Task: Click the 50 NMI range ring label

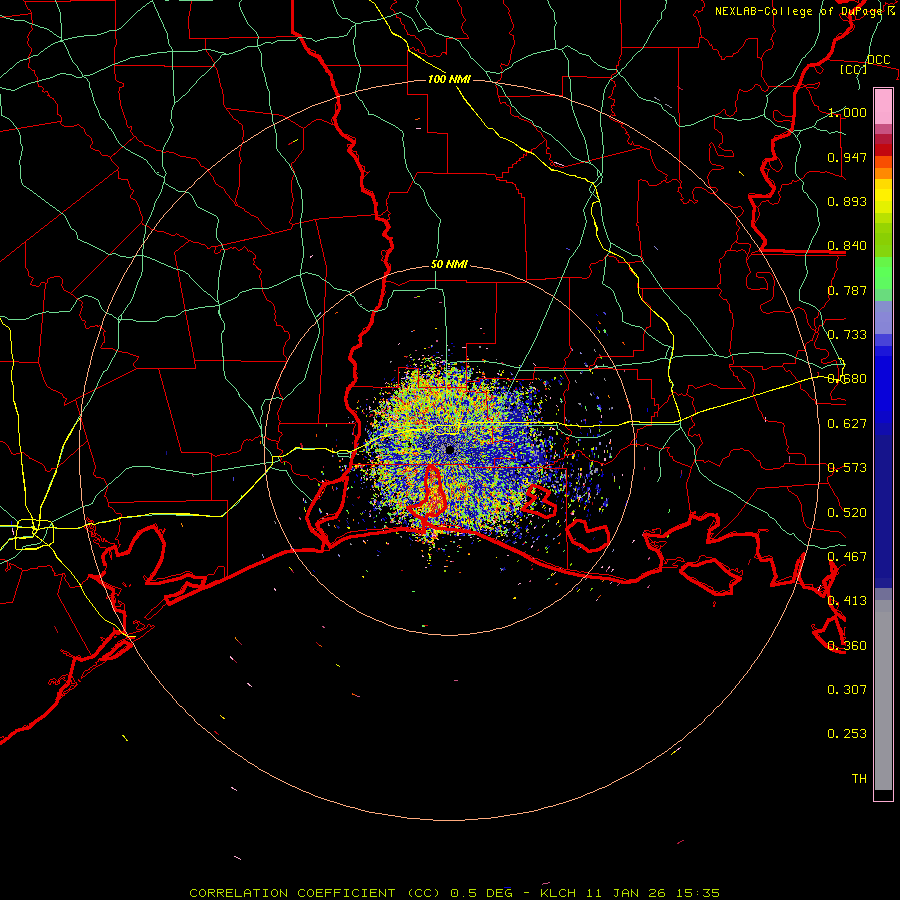Action: pos(449,265)
